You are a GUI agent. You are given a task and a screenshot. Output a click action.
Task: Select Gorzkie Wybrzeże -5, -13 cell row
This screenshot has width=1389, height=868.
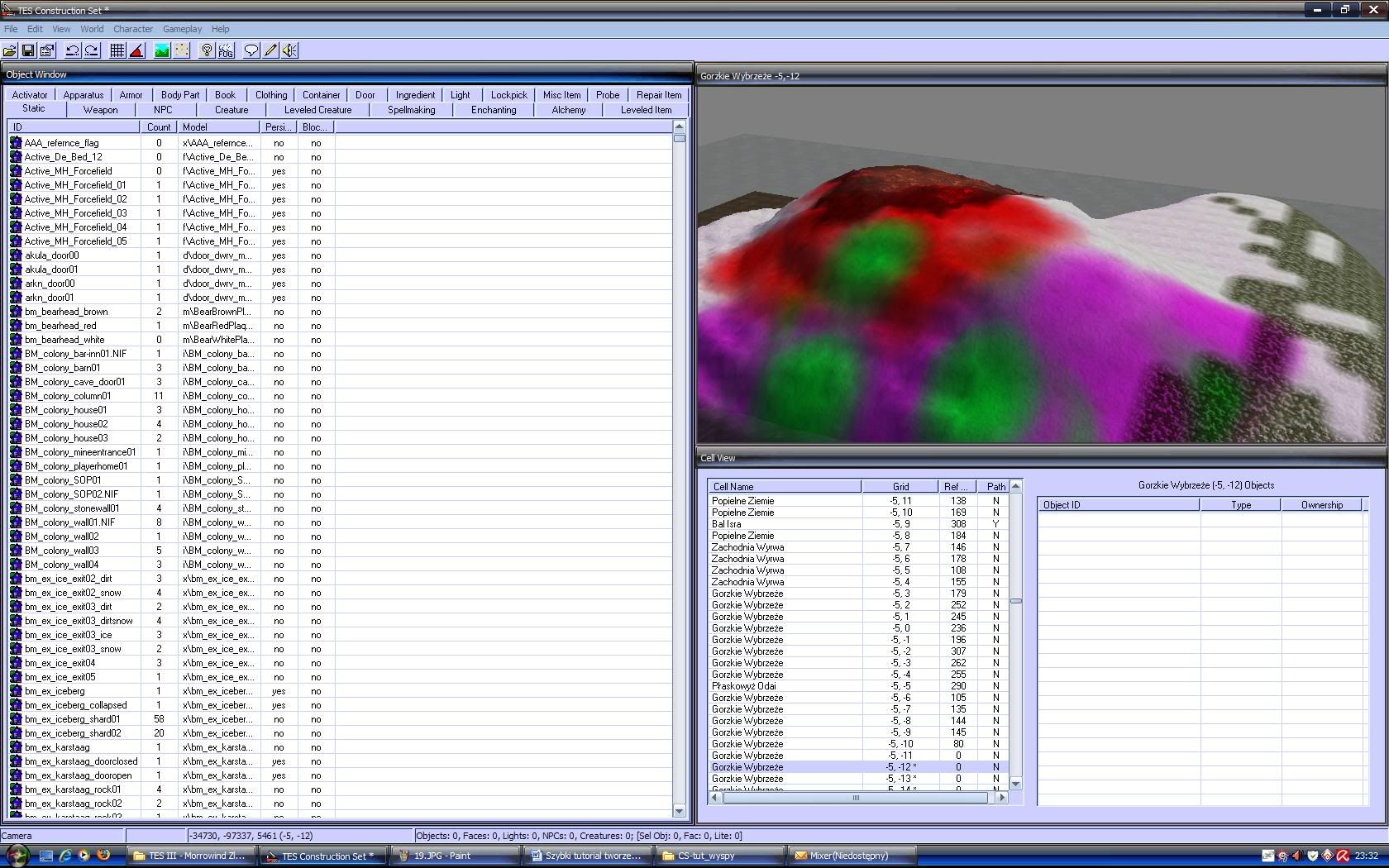pos(858,779)
